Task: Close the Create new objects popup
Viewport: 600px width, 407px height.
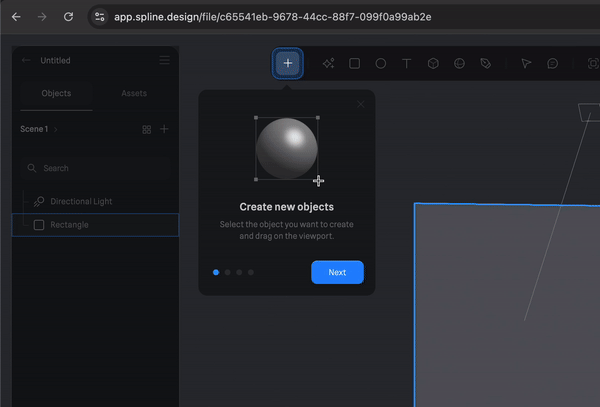Action: 361,104
